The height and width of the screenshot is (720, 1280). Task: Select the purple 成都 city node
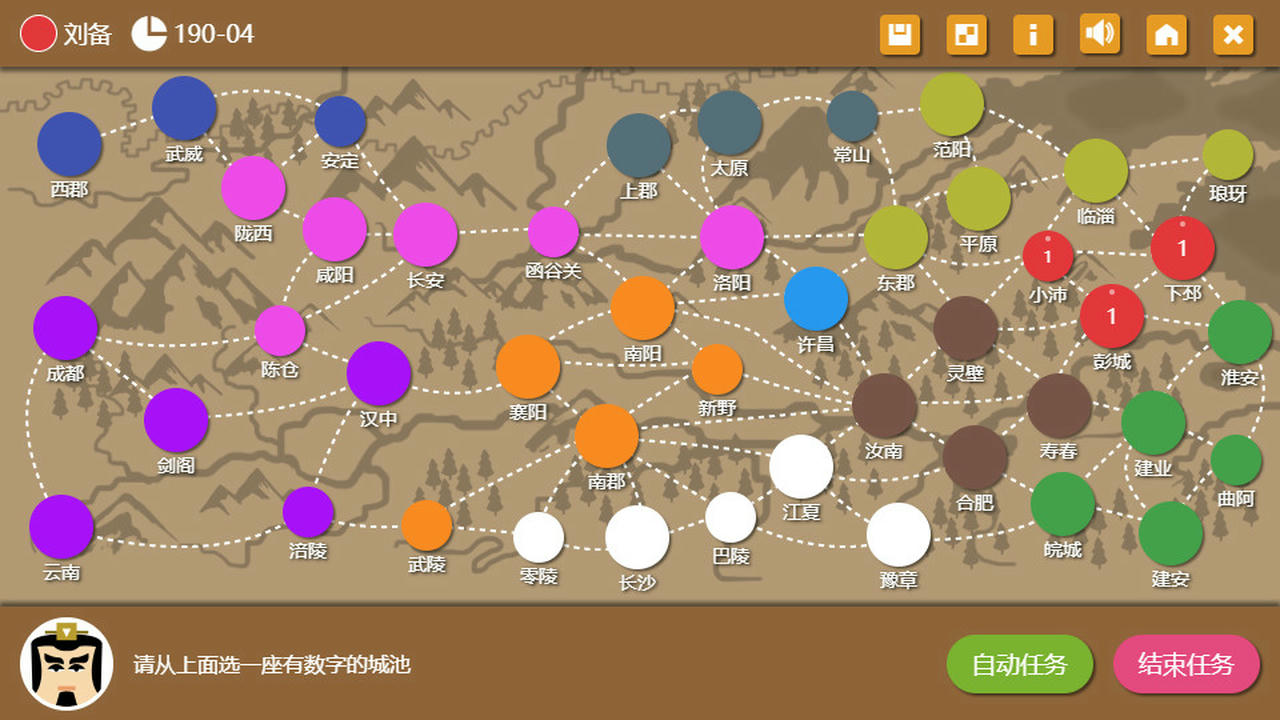[65, 328]
